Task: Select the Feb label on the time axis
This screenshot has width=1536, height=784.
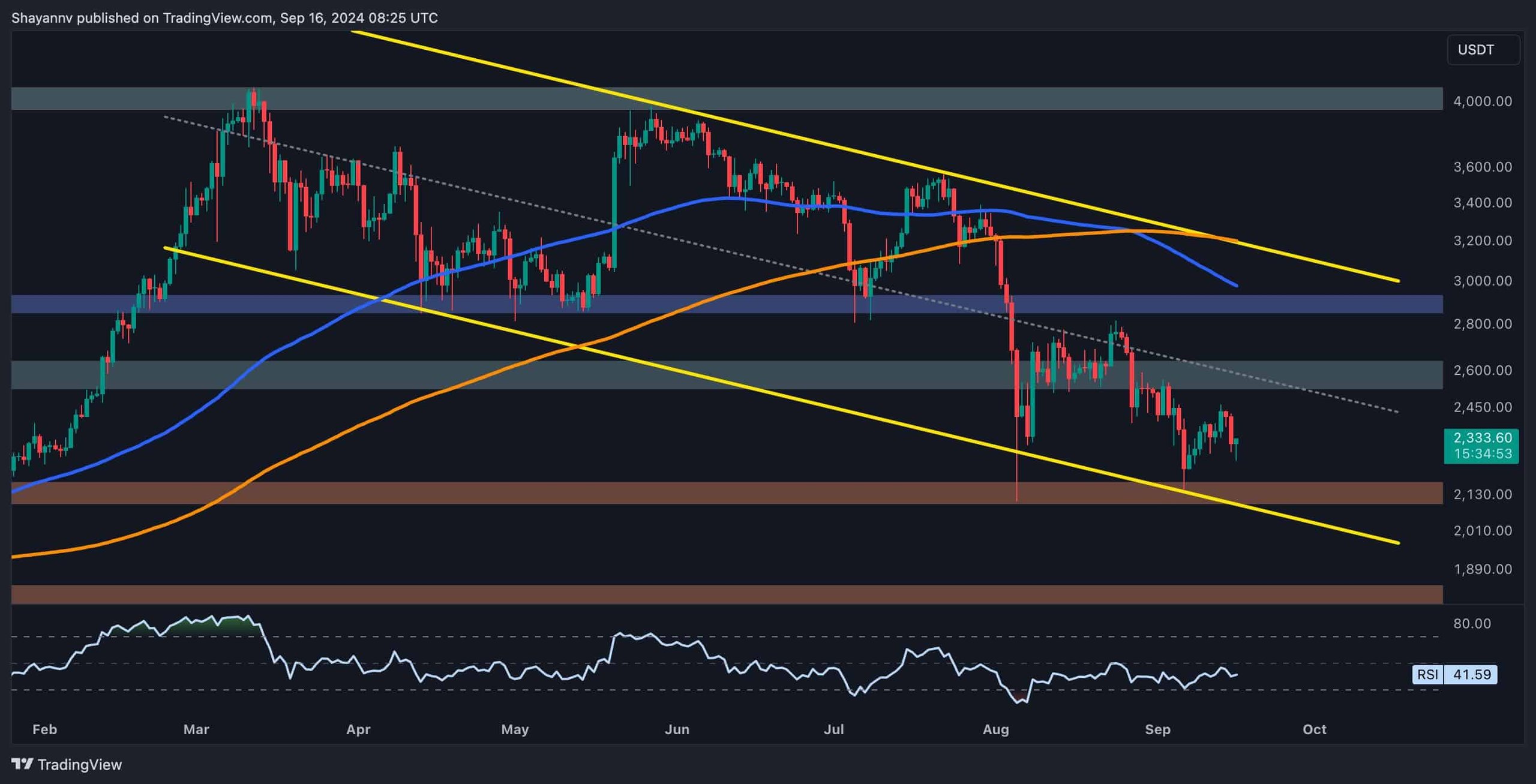Action: point(45,729)
